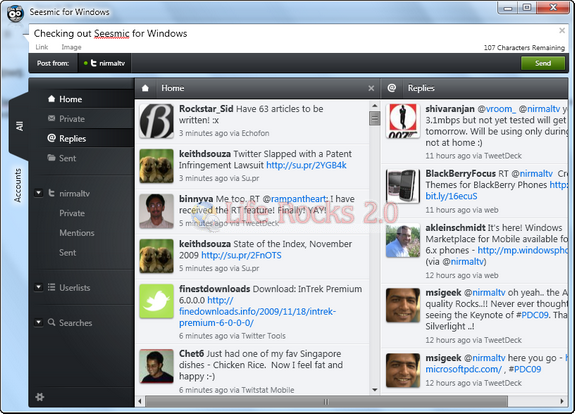This screenshot has height=414, width=575.
Task: Click binnyva's profile picture
Action: [x=157, y=211]
